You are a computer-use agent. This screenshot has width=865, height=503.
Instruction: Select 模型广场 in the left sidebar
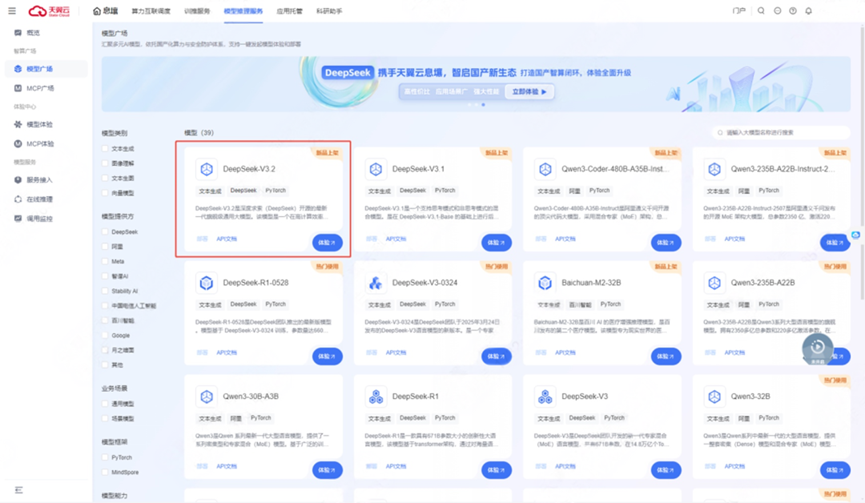tap(44, 69)
